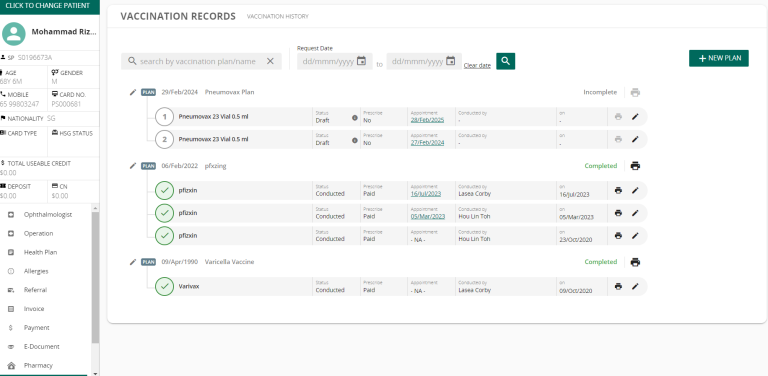Clear the request date filter
This screenshot has width=768, height=376.
(477, 66)
